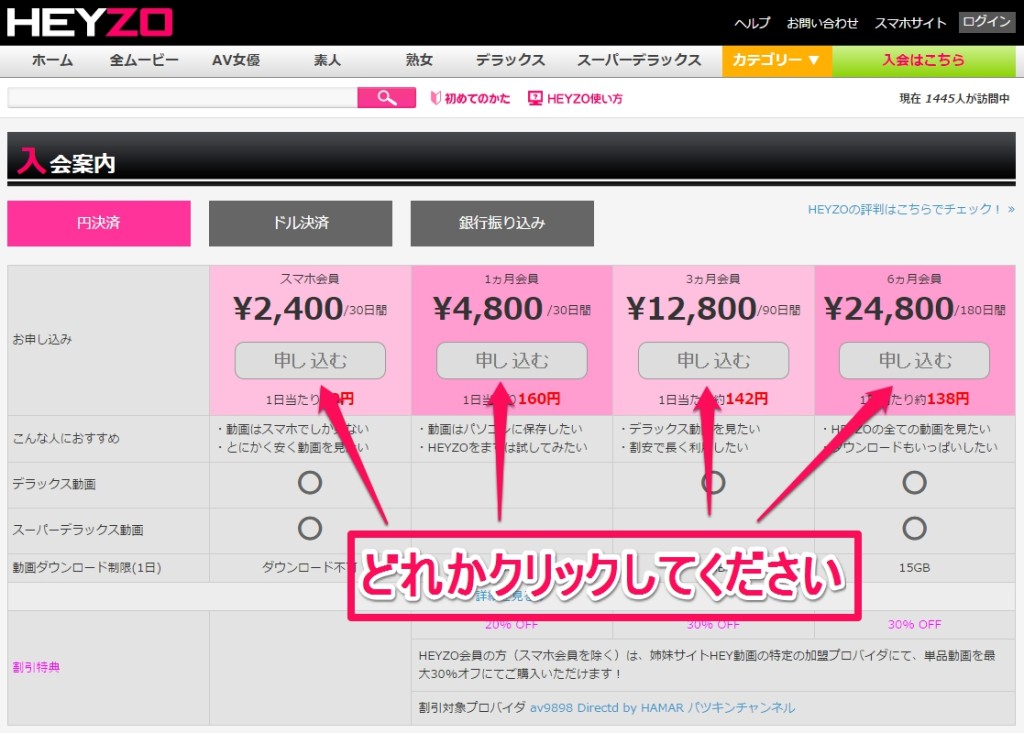
Task: Click 申し込む under ¥12,800 plan
Action: pos(713,360)
